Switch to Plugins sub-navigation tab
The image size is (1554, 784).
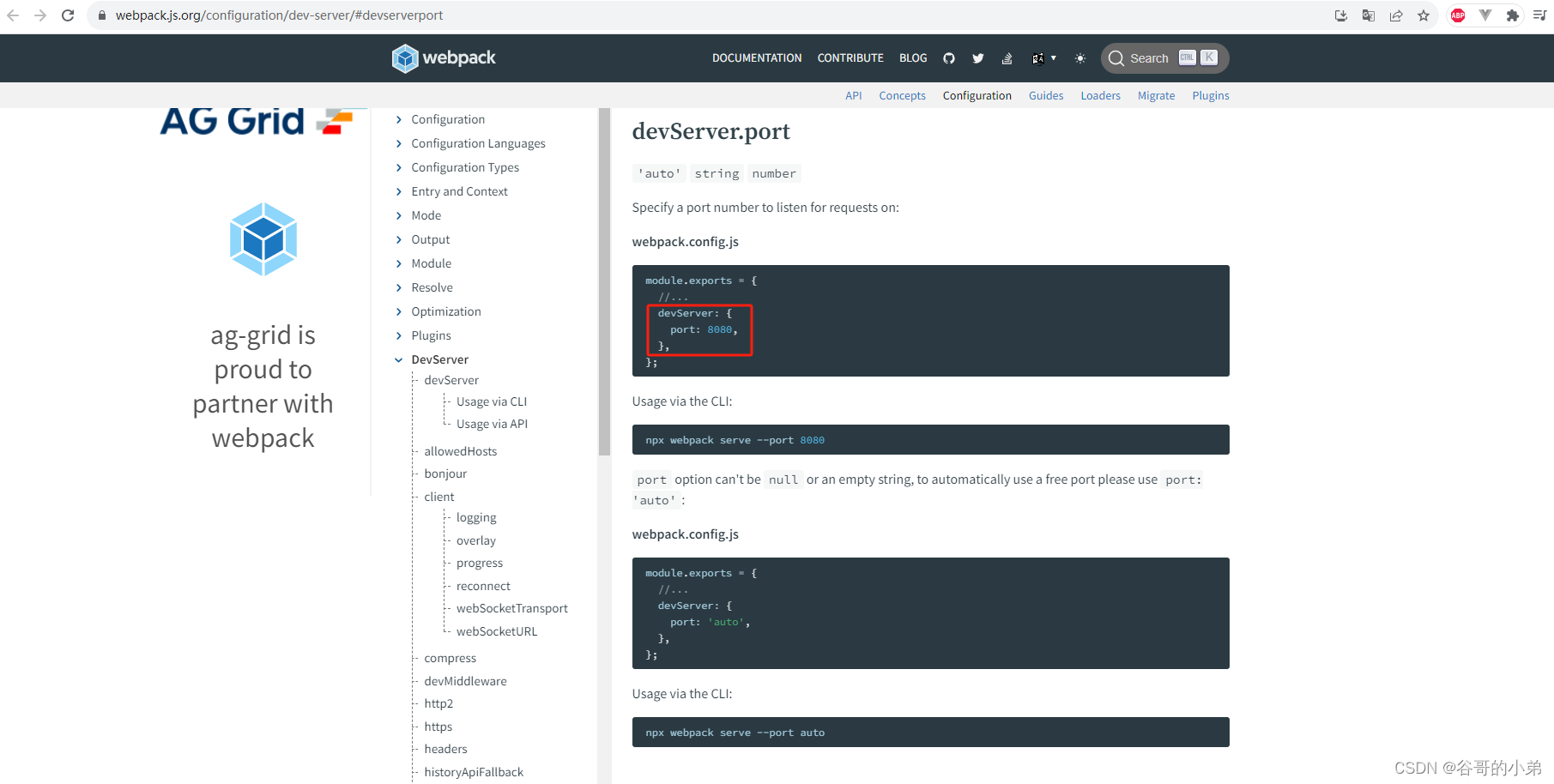click(x=1210, y=95)
